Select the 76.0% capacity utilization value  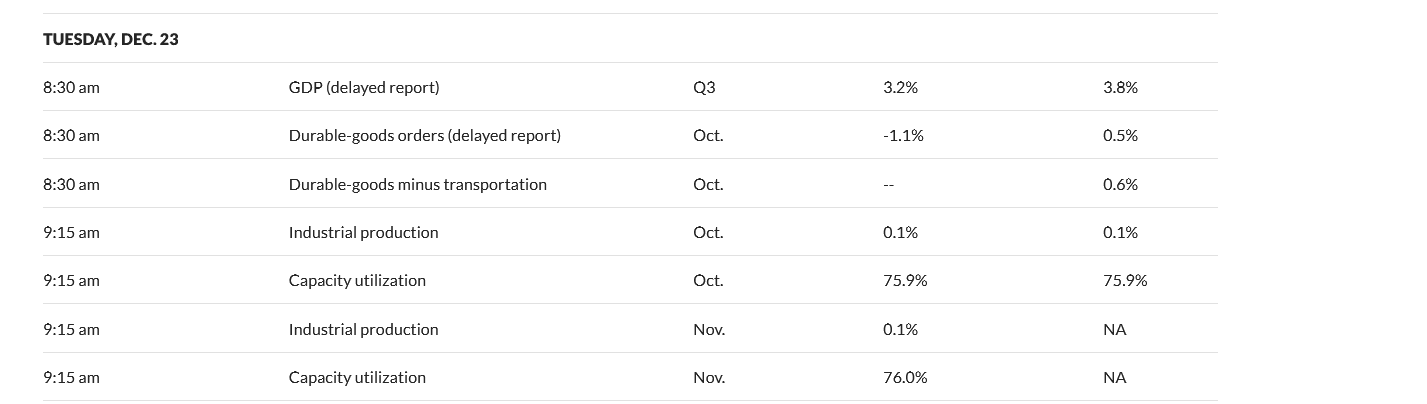pyautogui.click(x=905, y=377)
